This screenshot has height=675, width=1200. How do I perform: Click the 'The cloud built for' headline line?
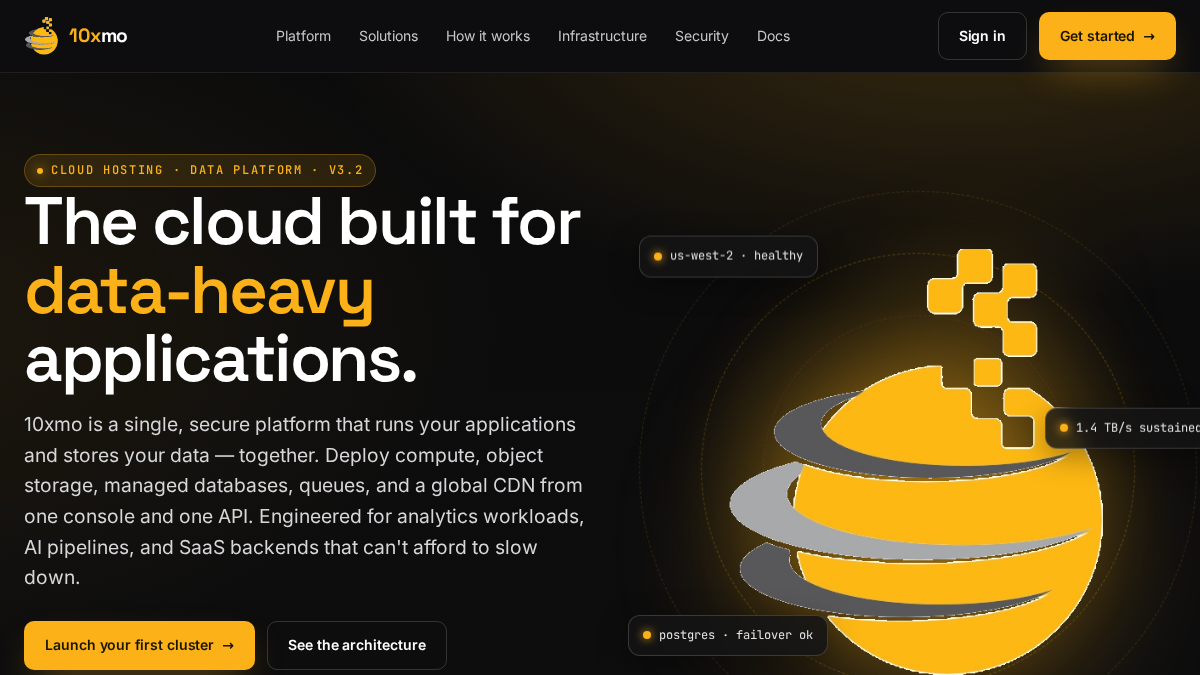[302, 221]
